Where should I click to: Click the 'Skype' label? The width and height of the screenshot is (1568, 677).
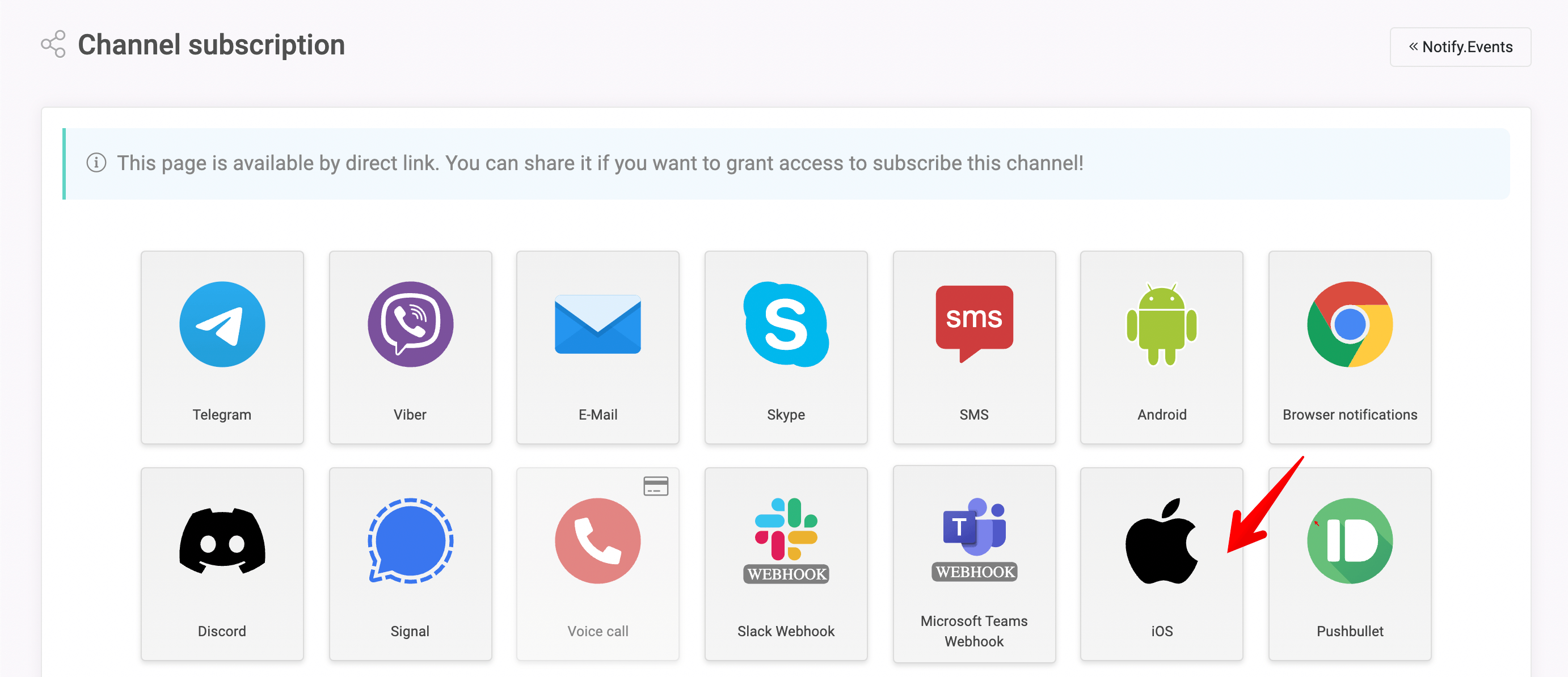click(786, 414)
